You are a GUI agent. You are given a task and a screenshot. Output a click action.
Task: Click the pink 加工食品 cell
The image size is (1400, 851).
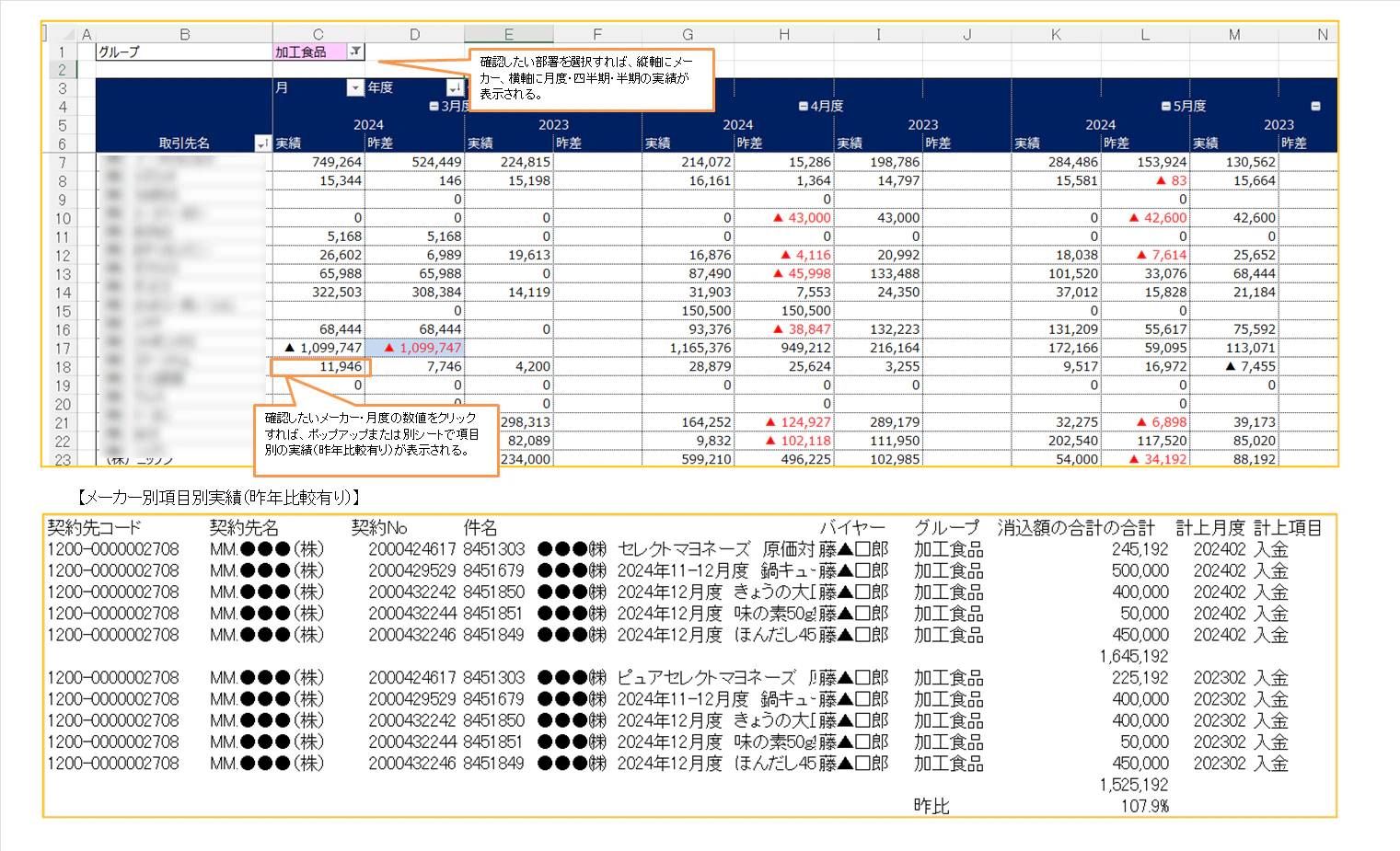(x=310, y=52)
